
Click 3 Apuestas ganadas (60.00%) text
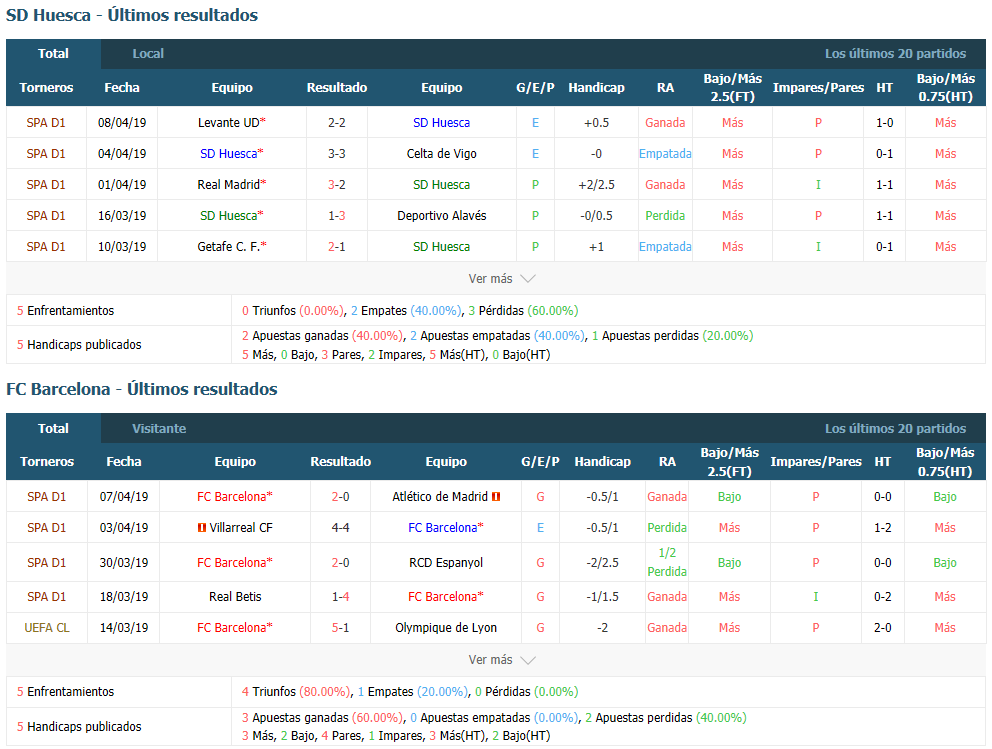(x=322, y=718)
